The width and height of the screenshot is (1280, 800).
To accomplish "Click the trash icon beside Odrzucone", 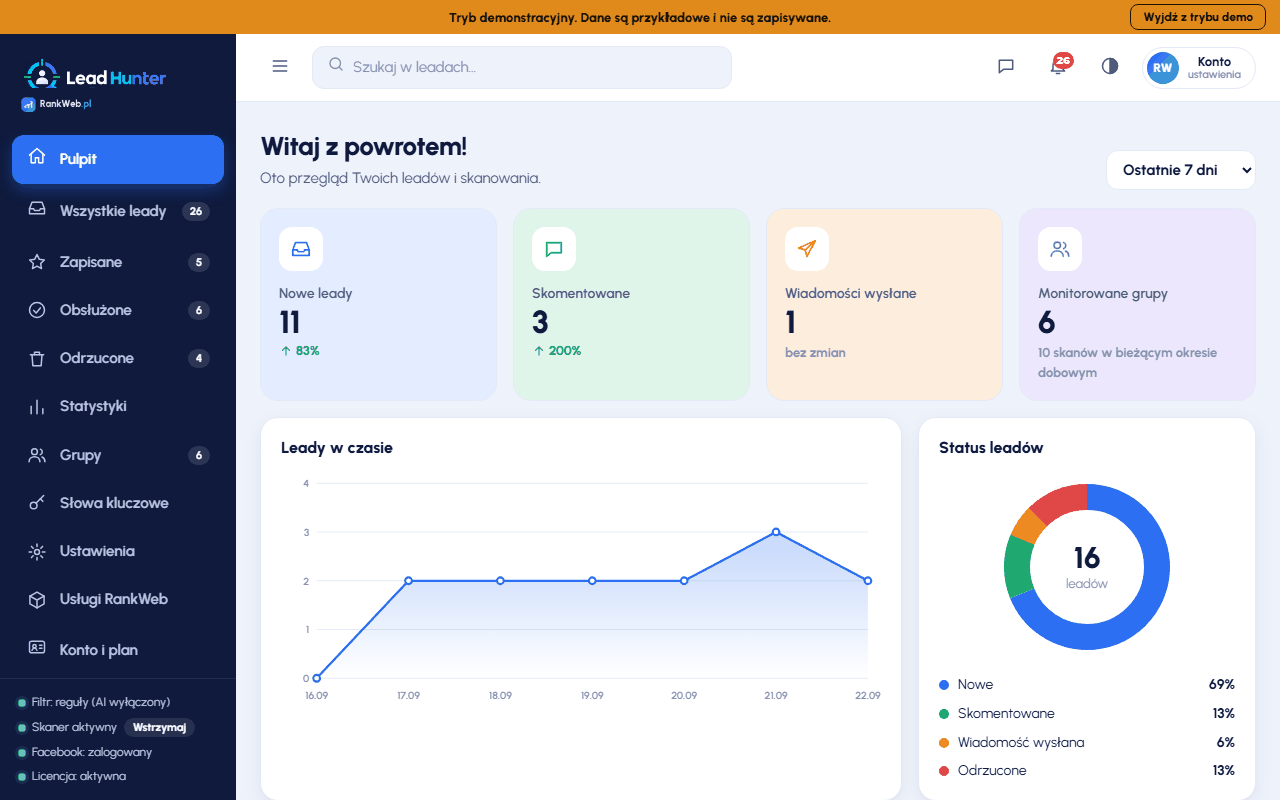I will pyautogui.click(x=37, y=358).
